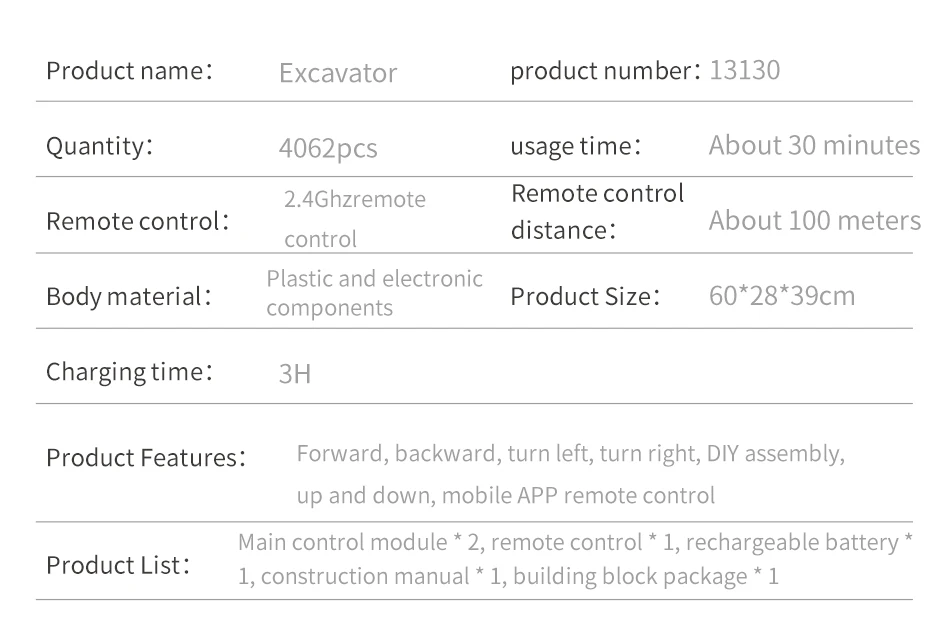Select the '3H' charging time value
Image resolution: width=944 pixels, height=623 pixels.
[294, 375]
